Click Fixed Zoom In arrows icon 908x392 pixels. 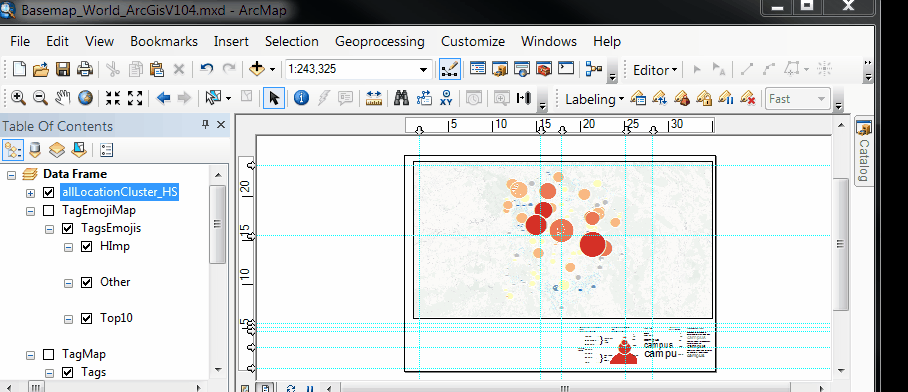pyautogui.click(x=113, y=98)
